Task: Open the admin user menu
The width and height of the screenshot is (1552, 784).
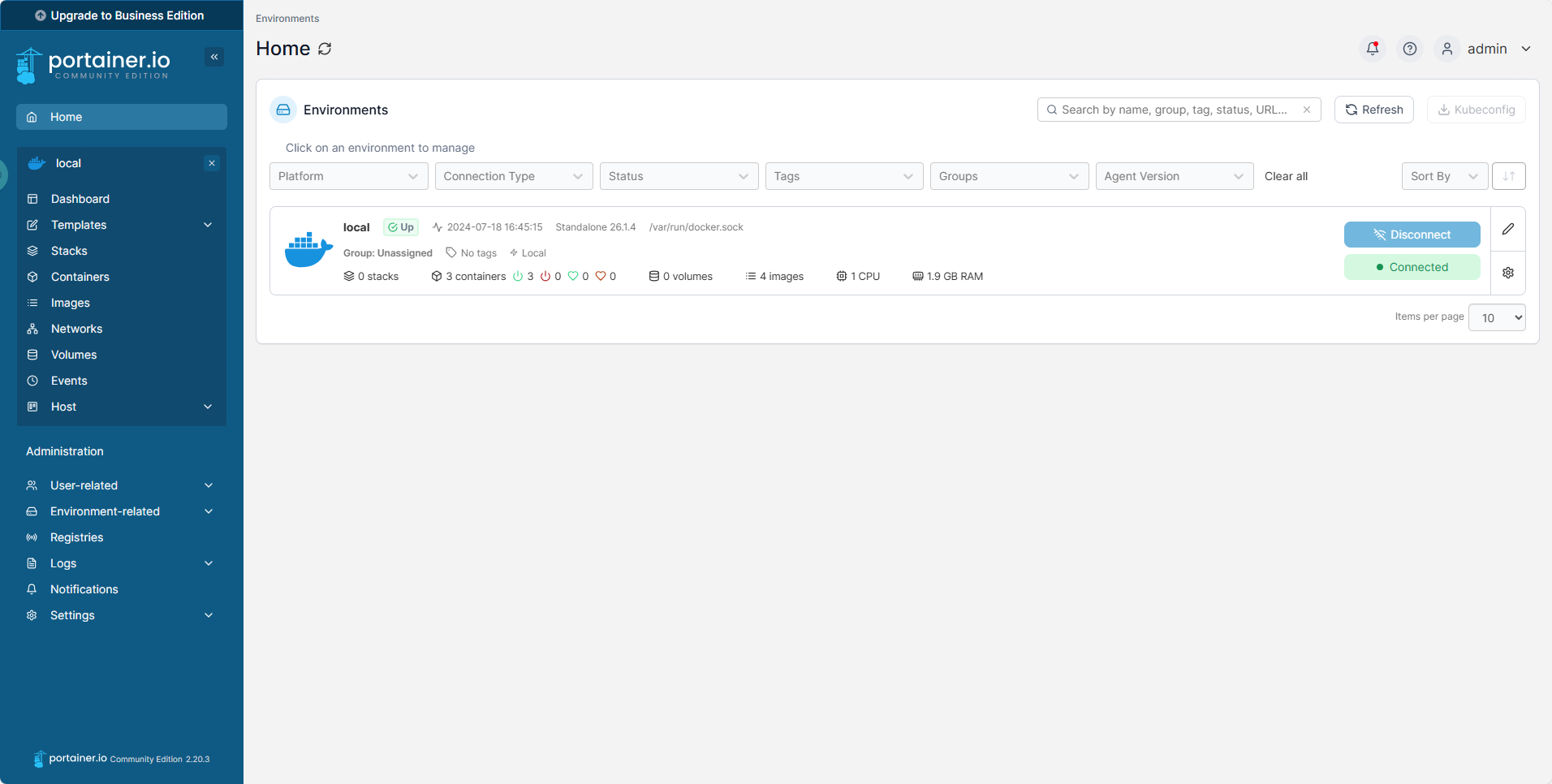Action: pos(1487,49)
